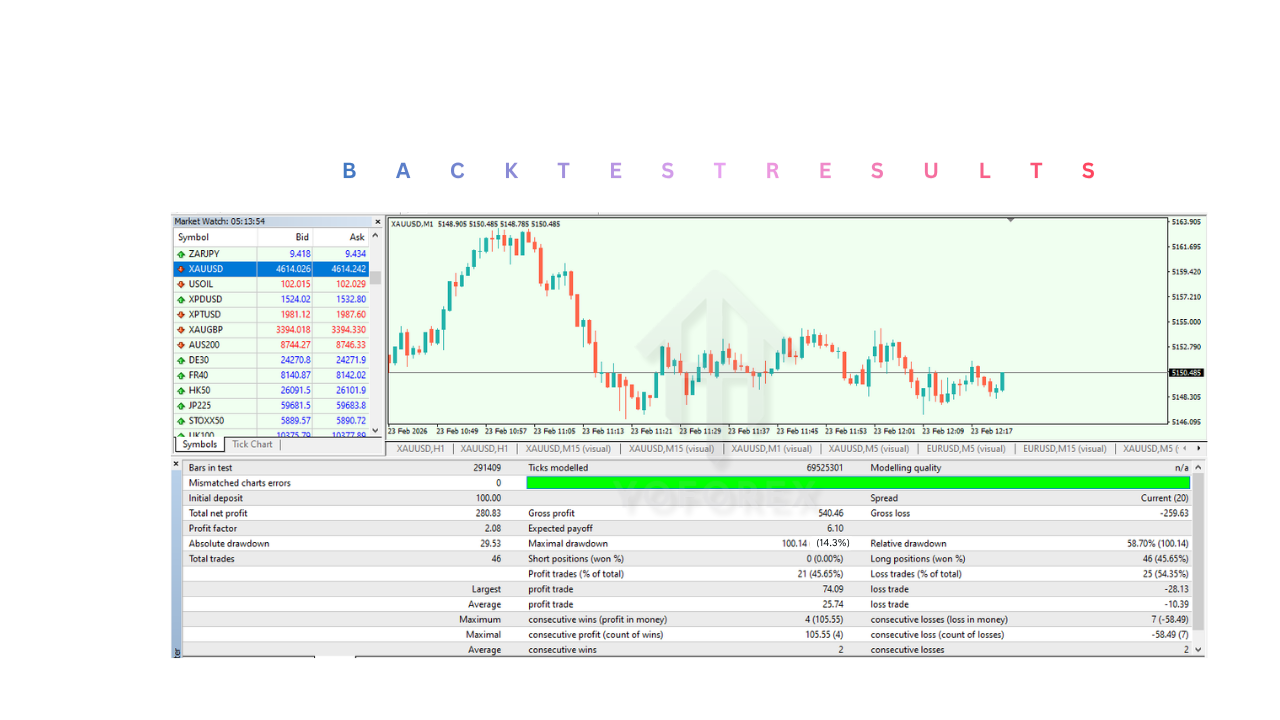Click the Total trades value 46
Viewport: 1280px width, 720px height.
[496, 558]
